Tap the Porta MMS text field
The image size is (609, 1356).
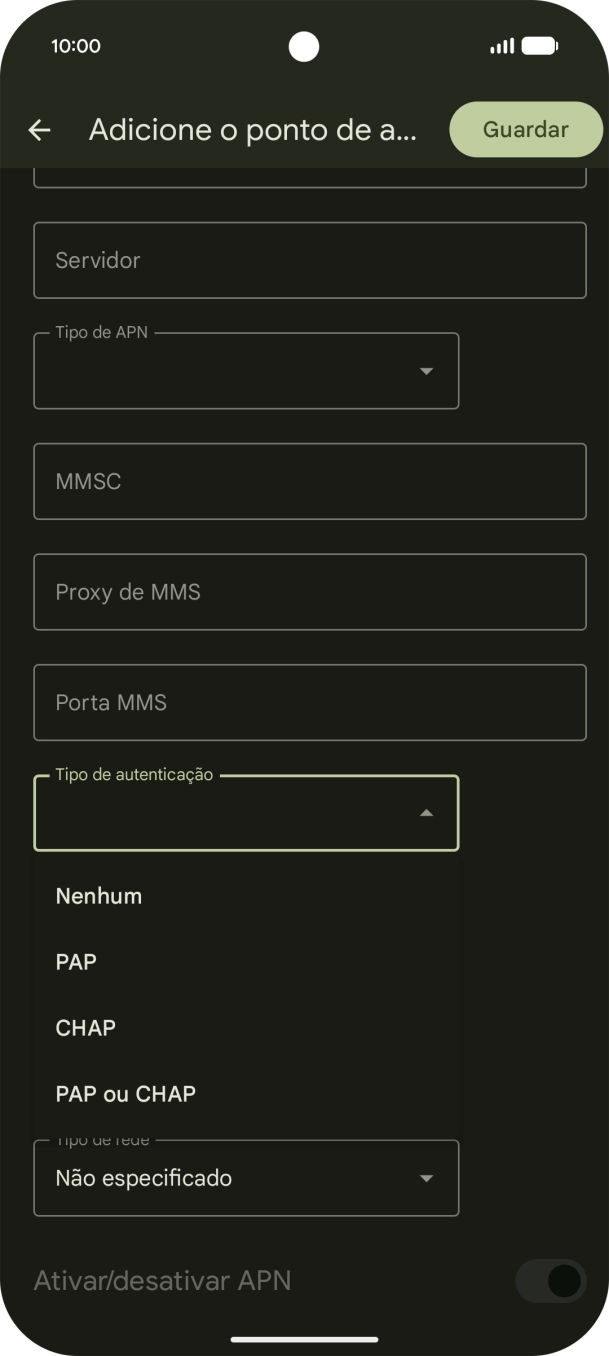(x=310, y=701)
